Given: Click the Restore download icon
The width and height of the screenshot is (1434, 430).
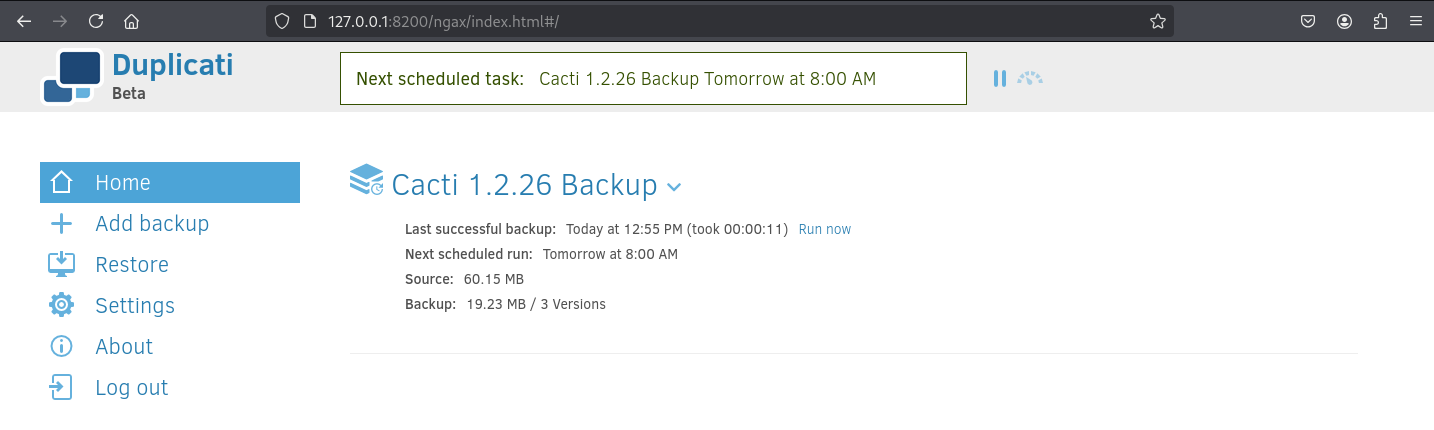Looking at the screenshot, I should click(61, 265).
